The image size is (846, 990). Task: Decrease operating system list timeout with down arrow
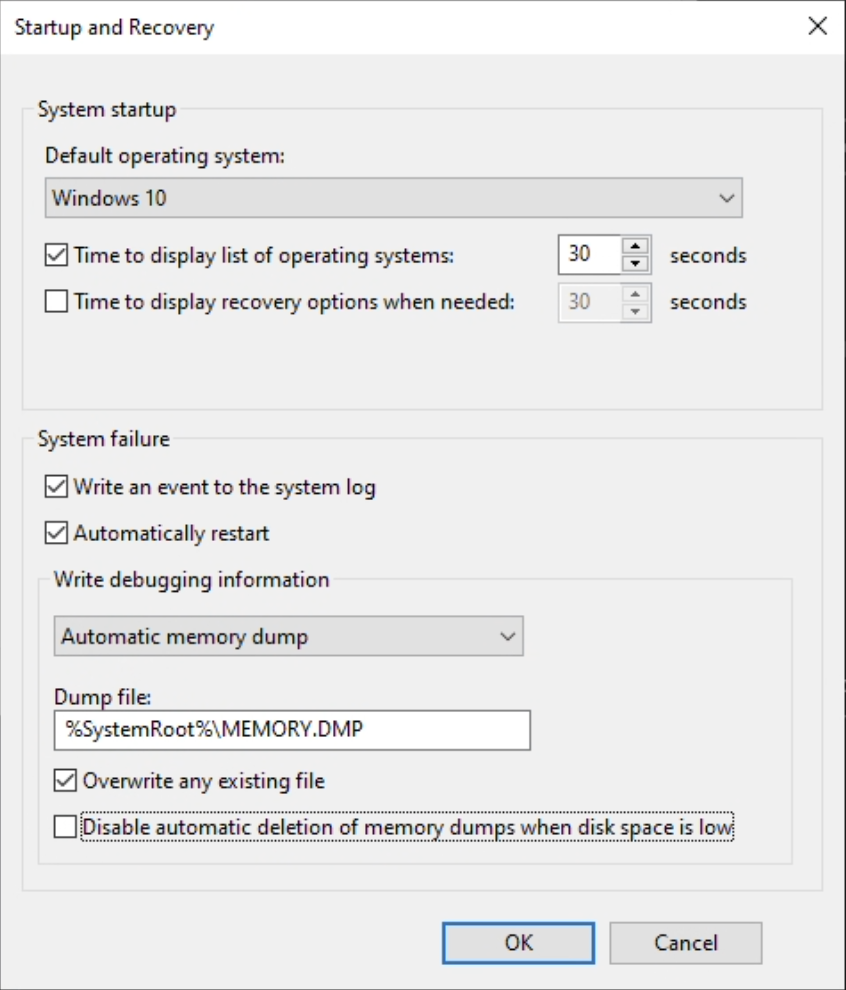(637, 263)
